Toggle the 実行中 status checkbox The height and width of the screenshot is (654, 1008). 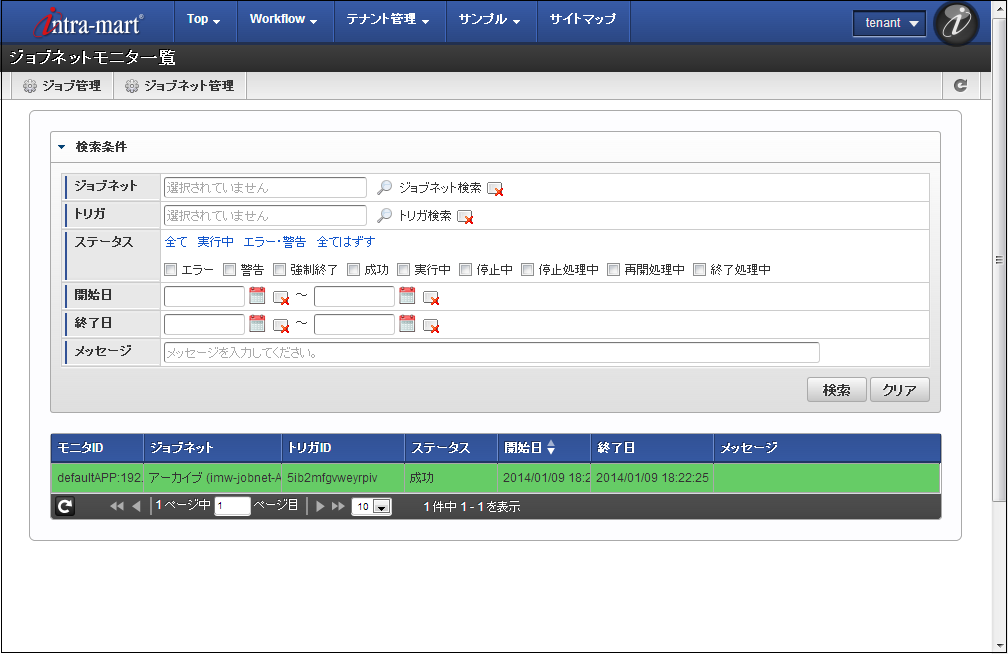pyautogui.click(x=404, y=269)
